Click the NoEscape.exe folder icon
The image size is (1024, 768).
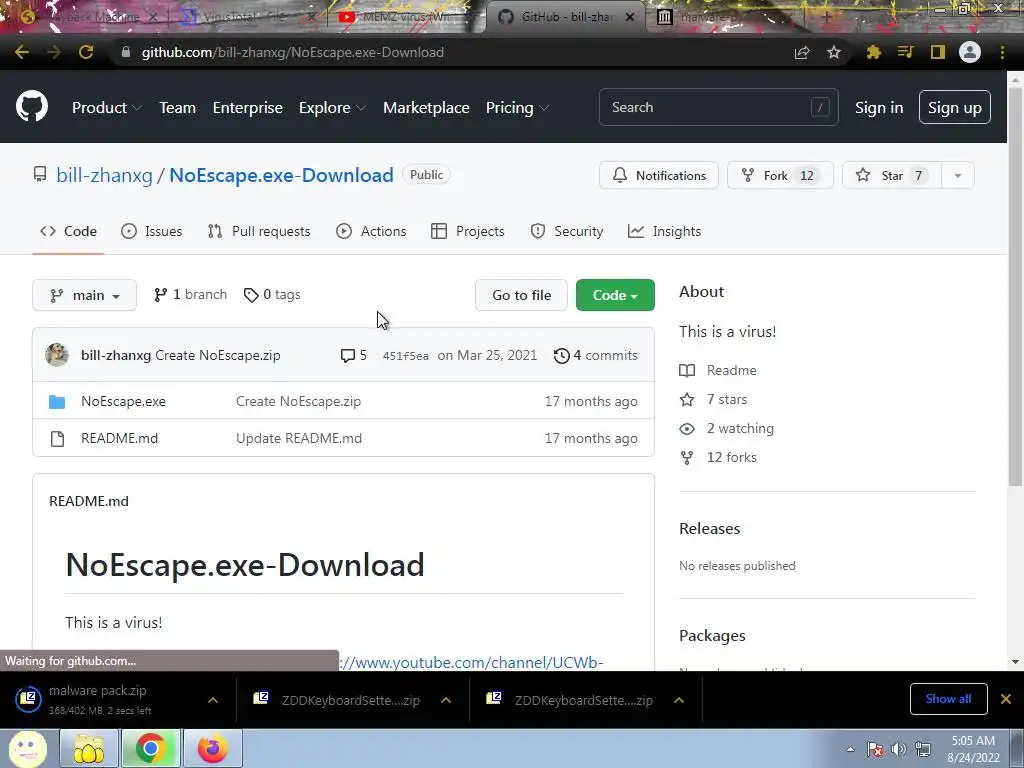point(57,402)
